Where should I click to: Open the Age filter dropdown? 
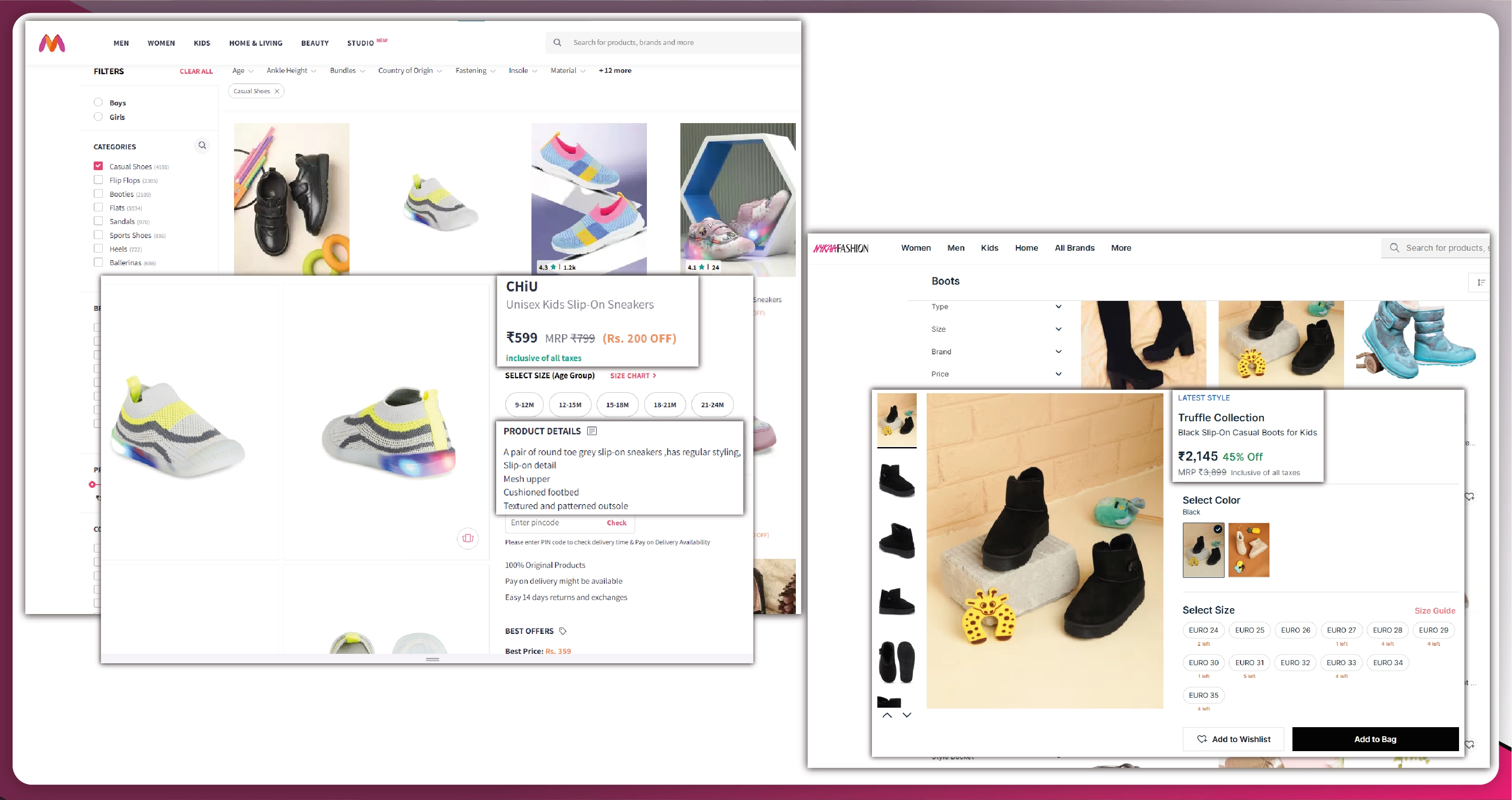coord(242,71)
